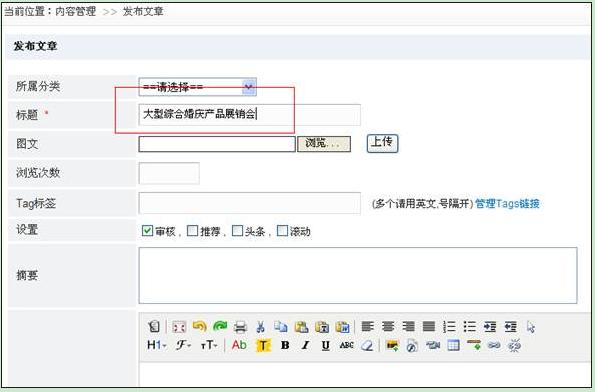The image size is (595, 392).
Task: Click 发布文章 in the breadcrumb
Action: 143,11
